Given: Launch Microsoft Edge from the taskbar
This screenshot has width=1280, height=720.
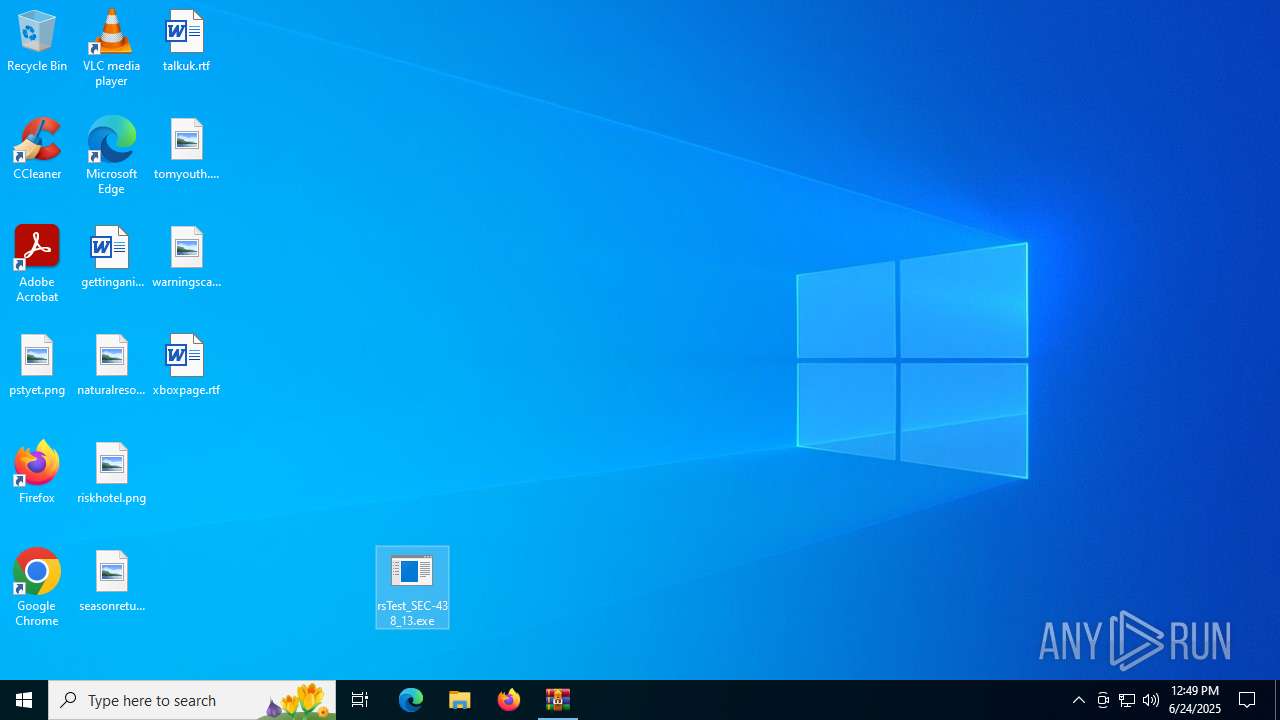Looking at the screenshot, I should pos(411,700).
